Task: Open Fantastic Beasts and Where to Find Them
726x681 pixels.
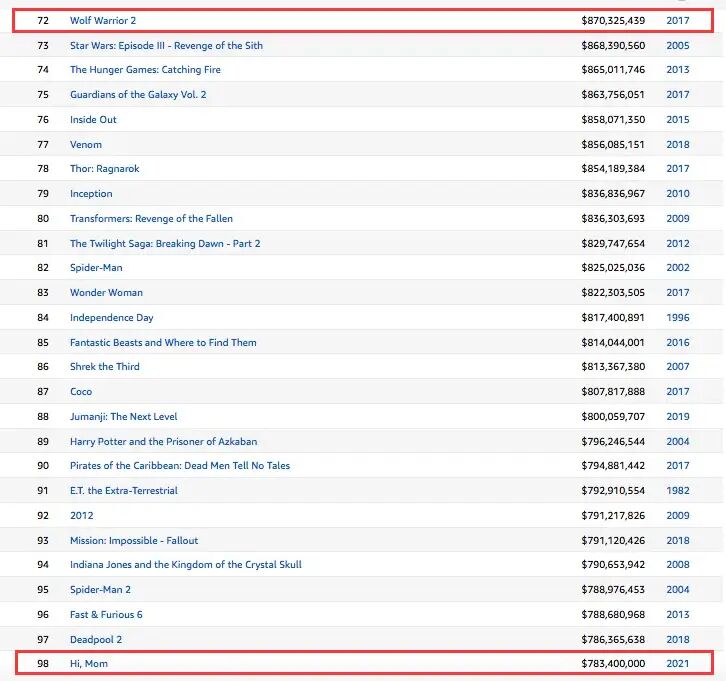Action: click(x=163, y=342)
